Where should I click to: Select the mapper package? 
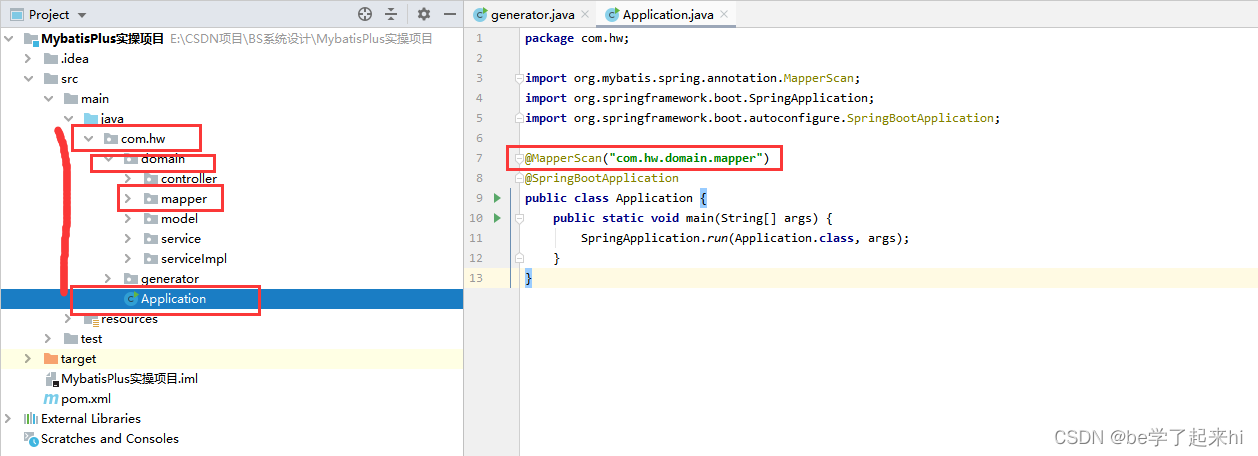coord(184,199)
